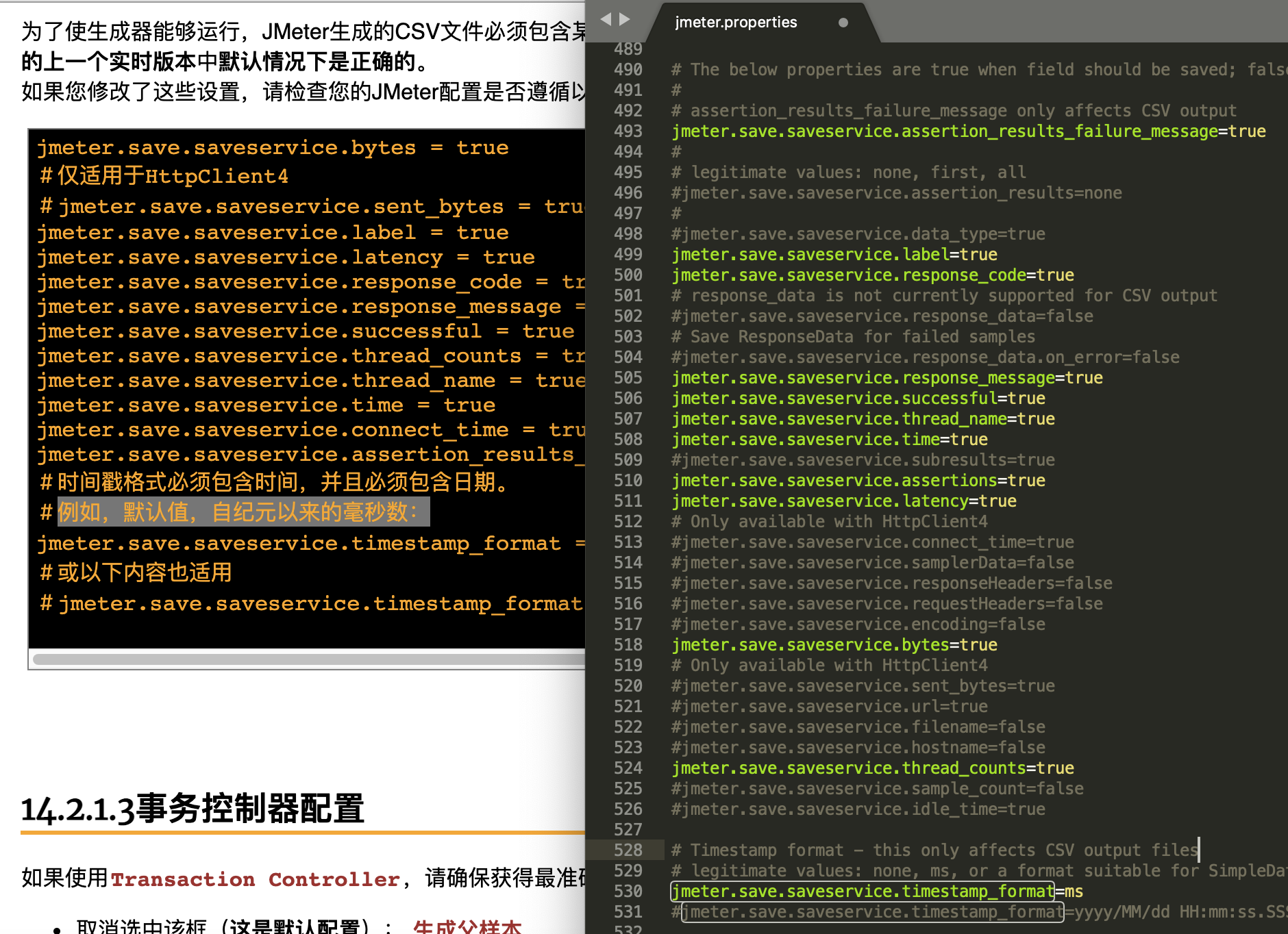Click commented line timestamp_format=yyyy/MM/dd in the editor
1288x934 pixels.
pyautogui.click(x=980, y=911)
